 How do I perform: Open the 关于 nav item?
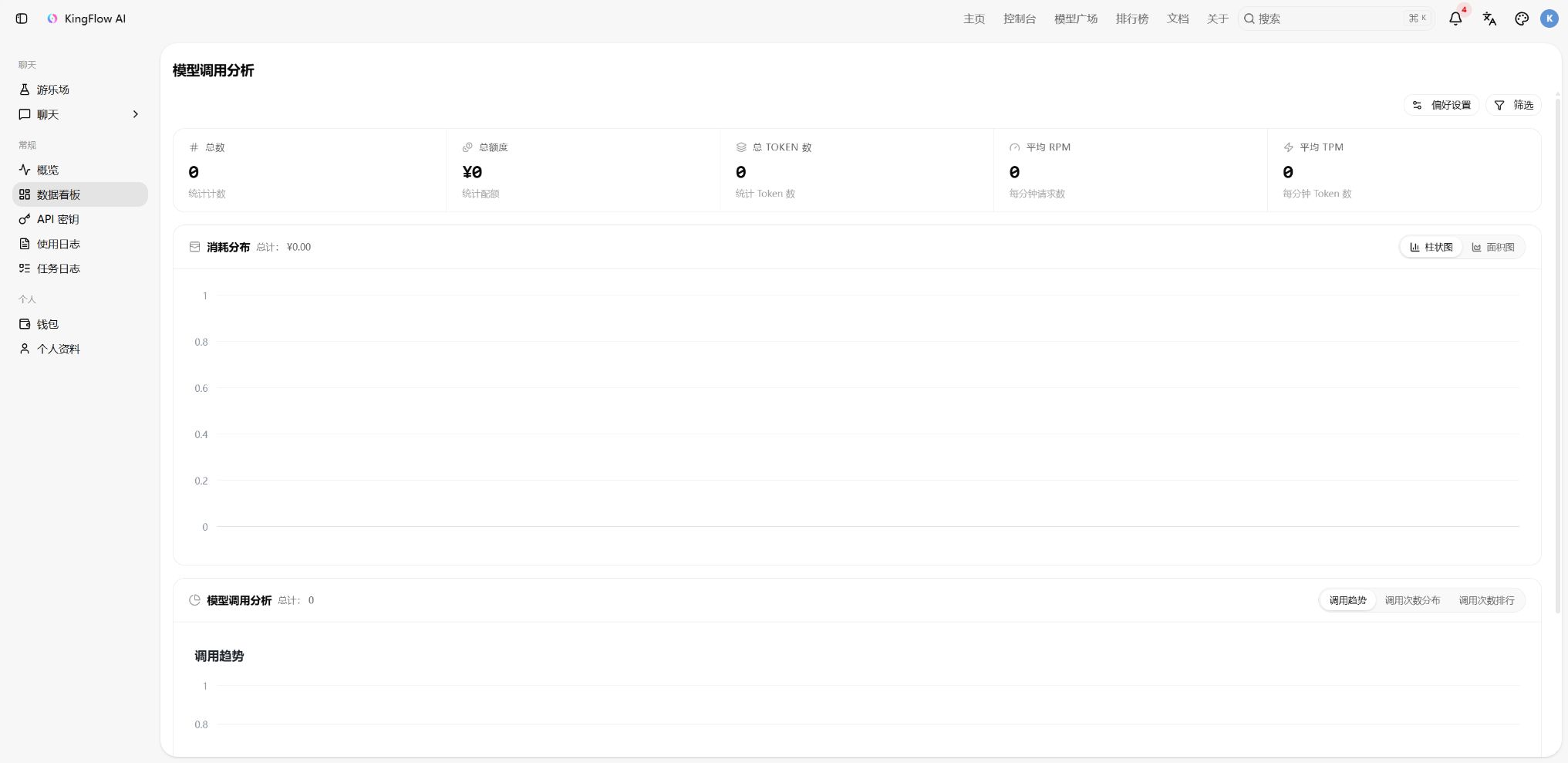coord(1218,19)
